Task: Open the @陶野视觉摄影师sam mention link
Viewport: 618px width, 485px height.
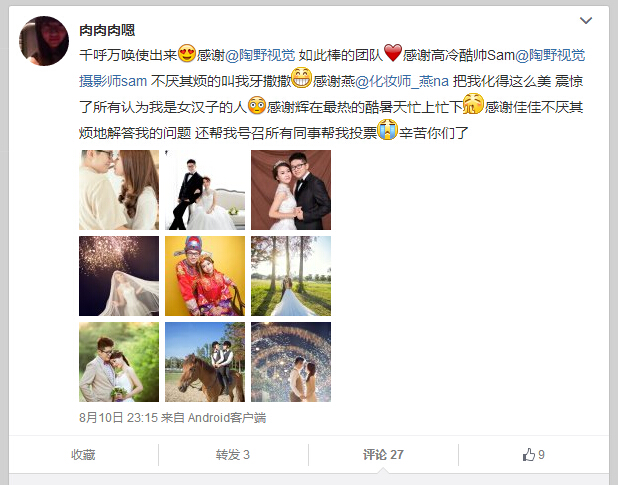Action: click(332, 68)
